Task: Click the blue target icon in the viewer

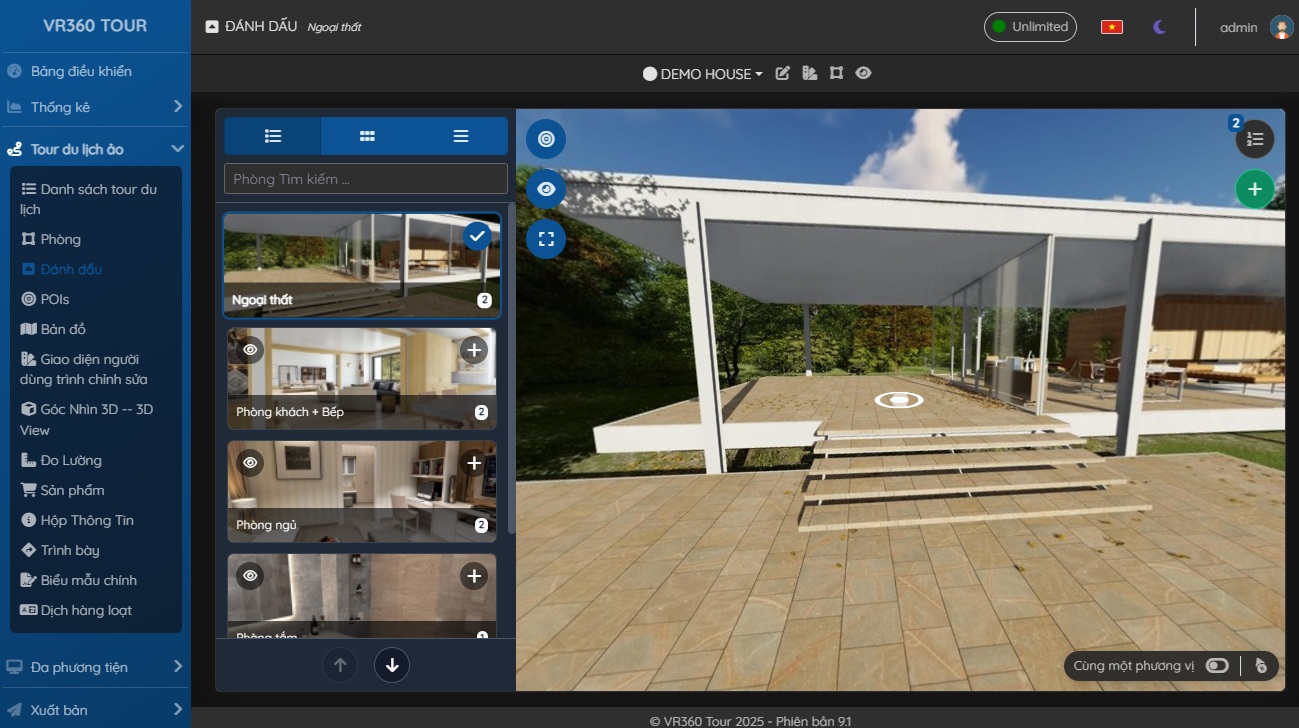Action: (x=546, y=139)
